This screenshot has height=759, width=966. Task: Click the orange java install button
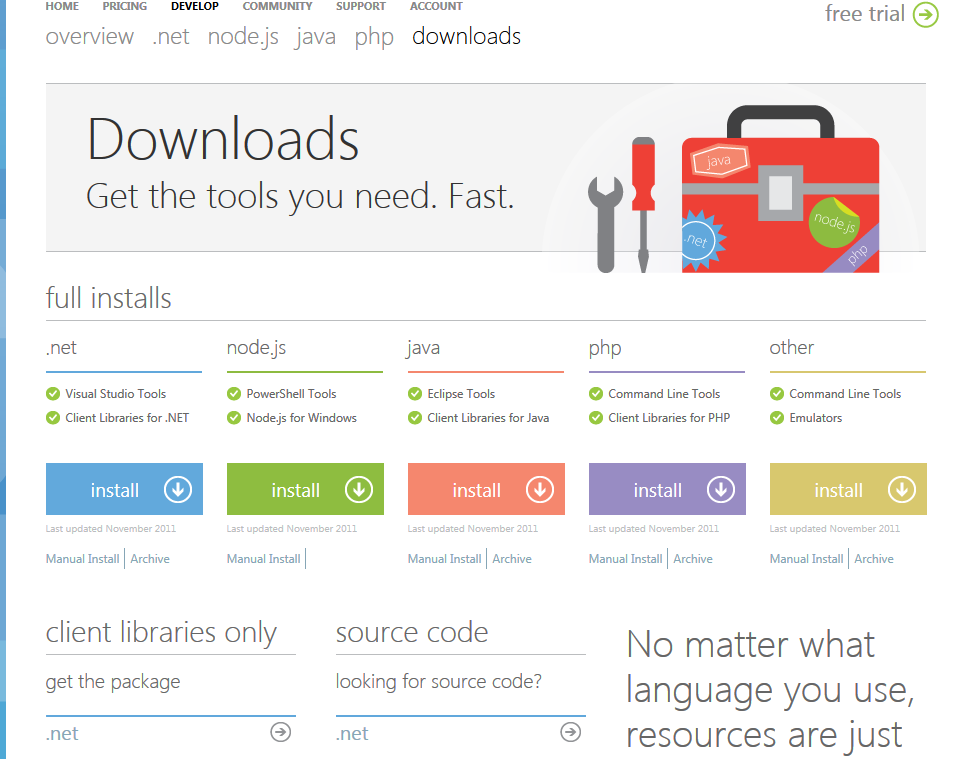coord(486,489)
